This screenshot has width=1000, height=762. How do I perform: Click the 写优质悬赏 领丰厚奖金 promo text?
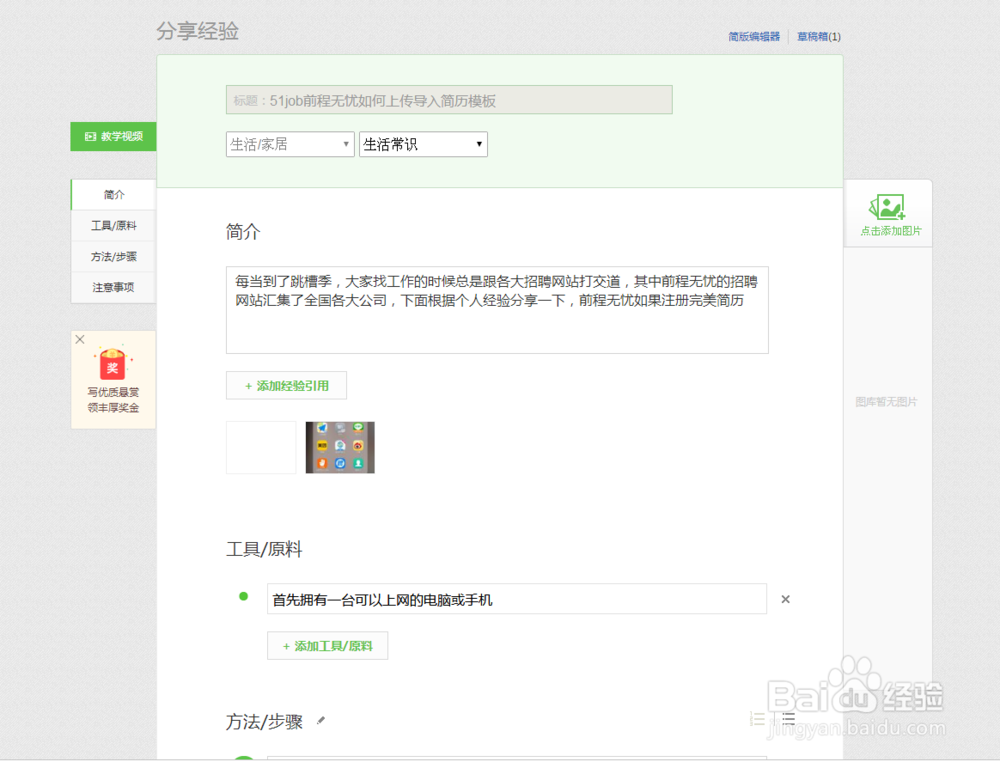pos(113,400)
